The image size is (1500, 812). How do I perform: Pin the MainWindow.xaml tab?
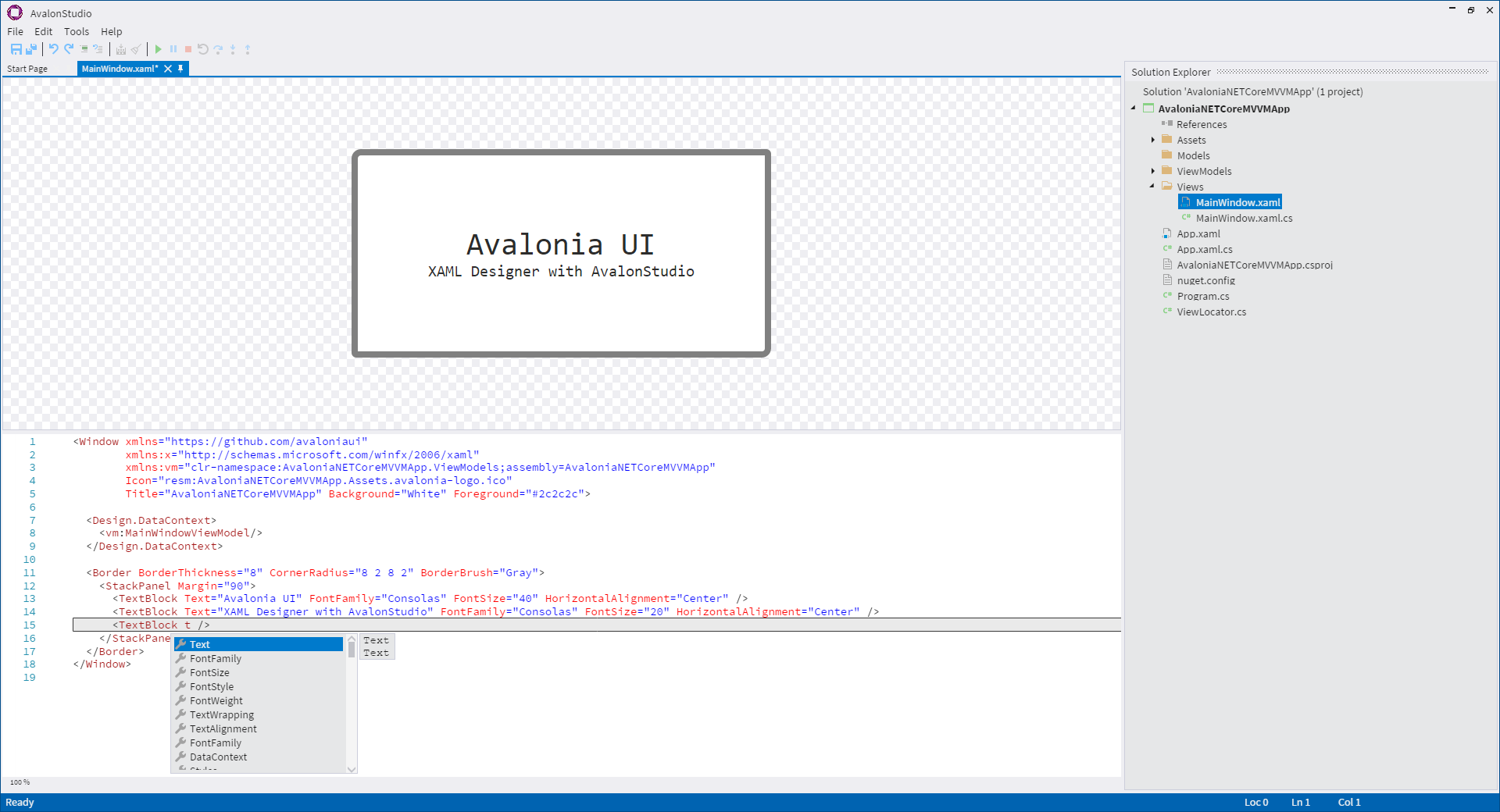coord(180,69)
